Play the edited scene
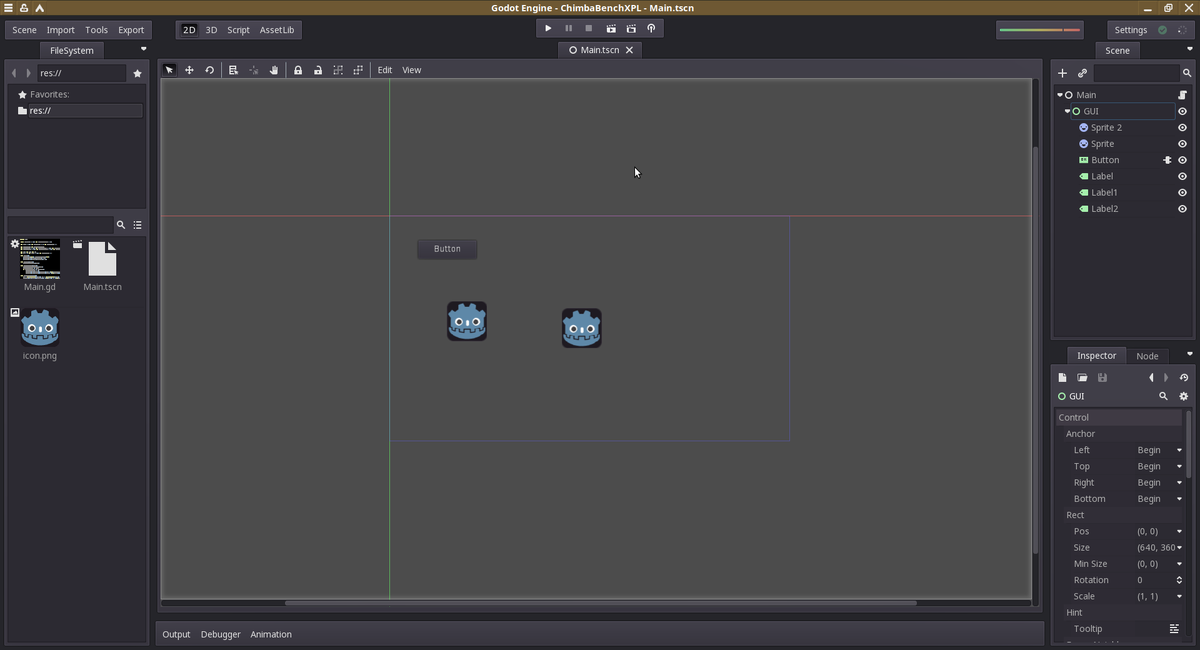 point(611,29)
